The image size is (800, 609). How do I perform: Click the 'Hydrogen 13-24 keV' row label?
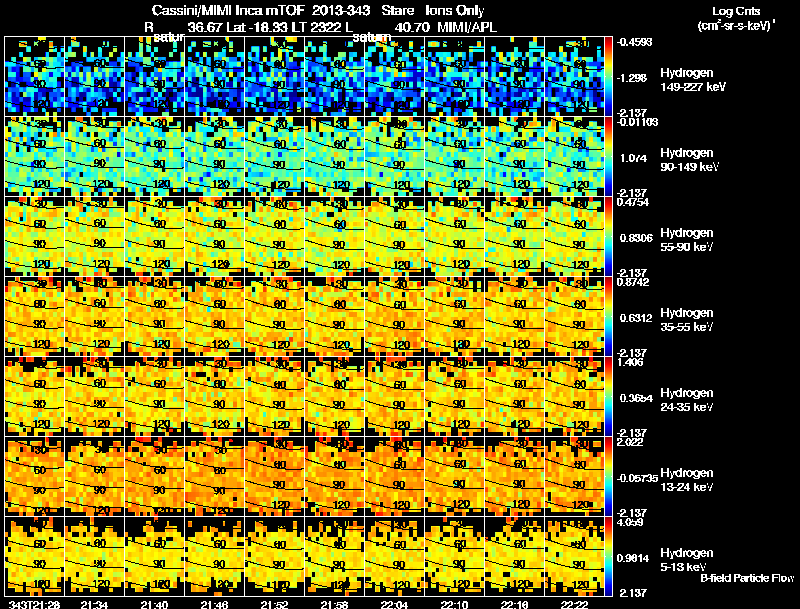coord(687,480)
